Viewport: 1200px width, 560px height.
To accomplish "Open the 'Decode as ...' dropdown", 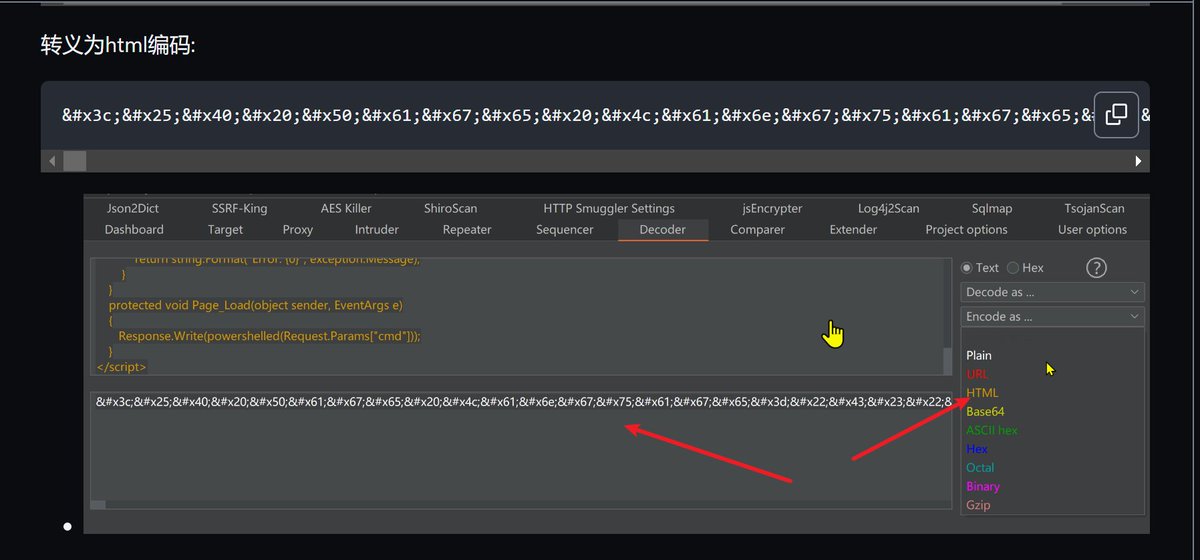I will 1052,292.
